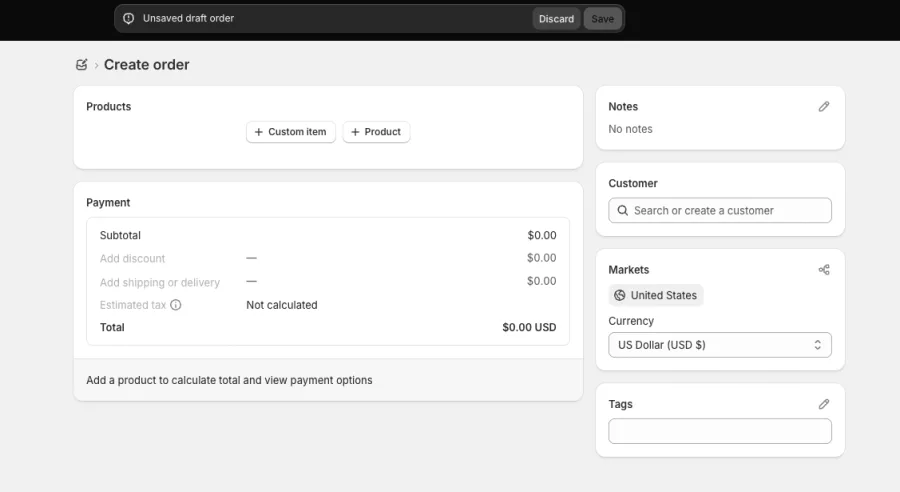Open the Markets settings icon
This screenshot has width=900, height=492.
pyautogui.click(x=824, y=270)
